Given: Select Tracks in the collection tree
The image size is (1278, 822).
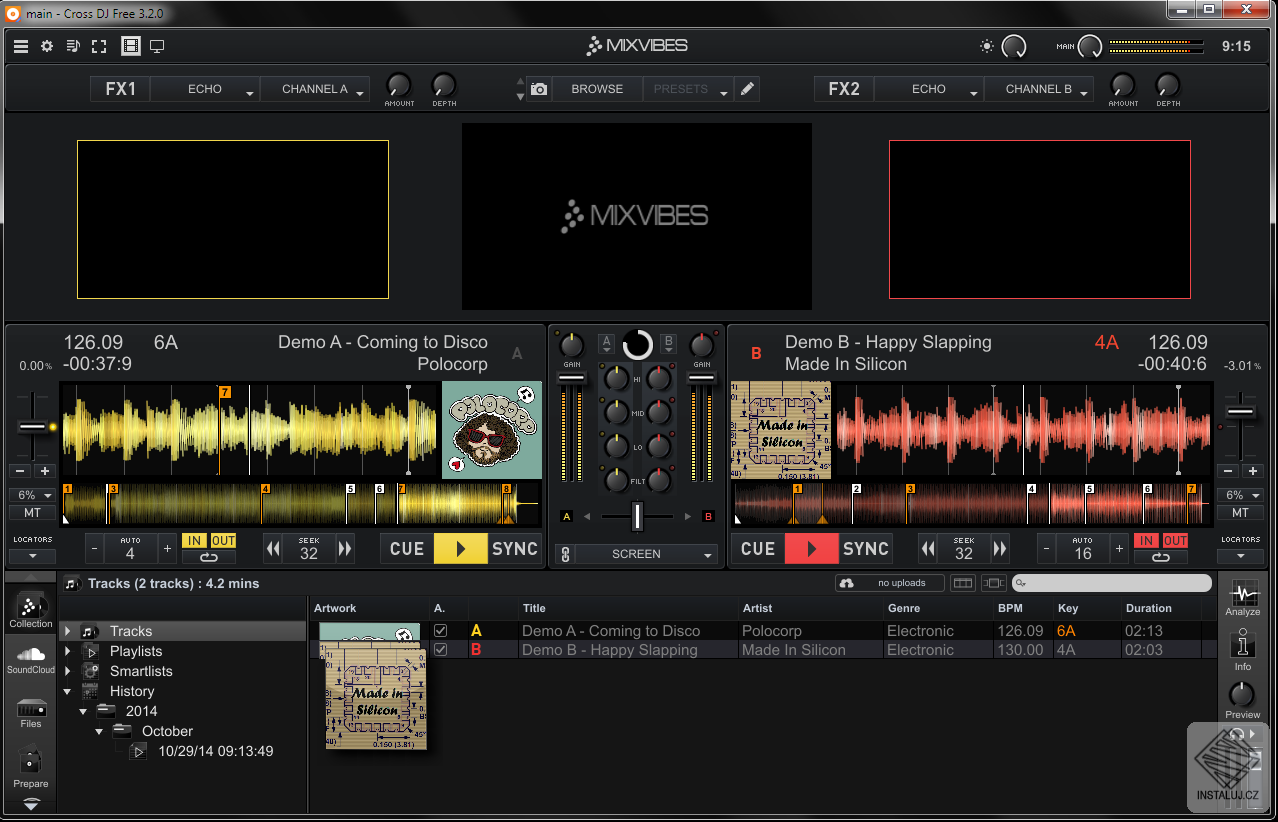Looking at the screenshot, I should point(131,631).
